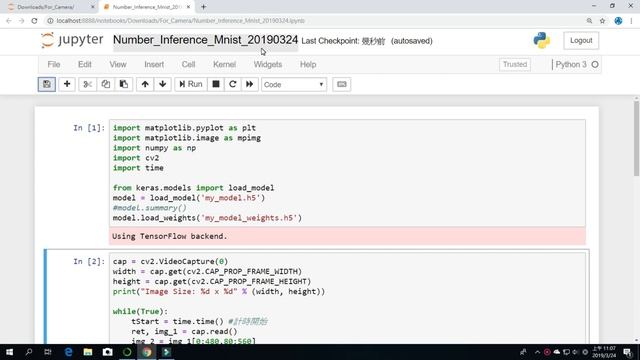Screen dimensions: 640x360
Task: Show hidden system tray icons
Action: (x=537, y=352)
